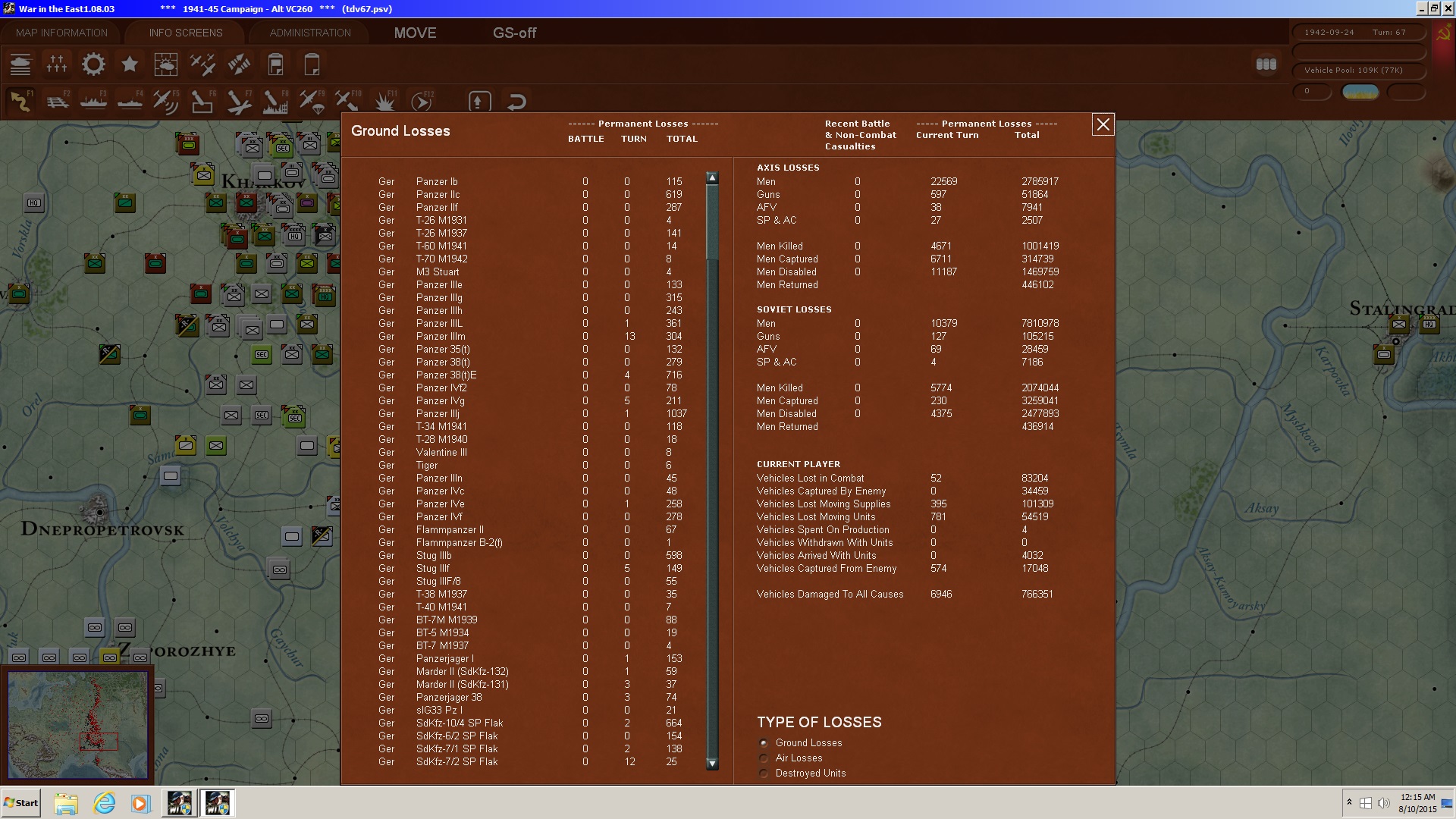Screen dimensions: 1456x819
Task: Click the undo curved arrow icon
Action: (x=516, y=101)
